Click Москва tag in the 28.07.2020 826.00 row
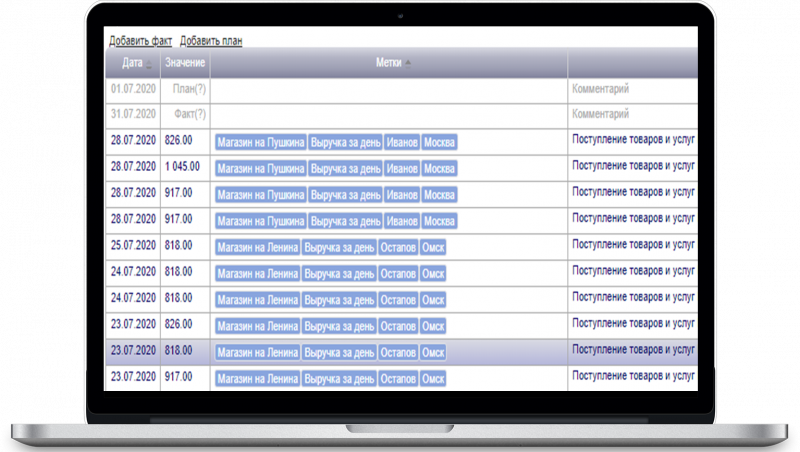Viewport: 800px width, 452px height. 439,142
